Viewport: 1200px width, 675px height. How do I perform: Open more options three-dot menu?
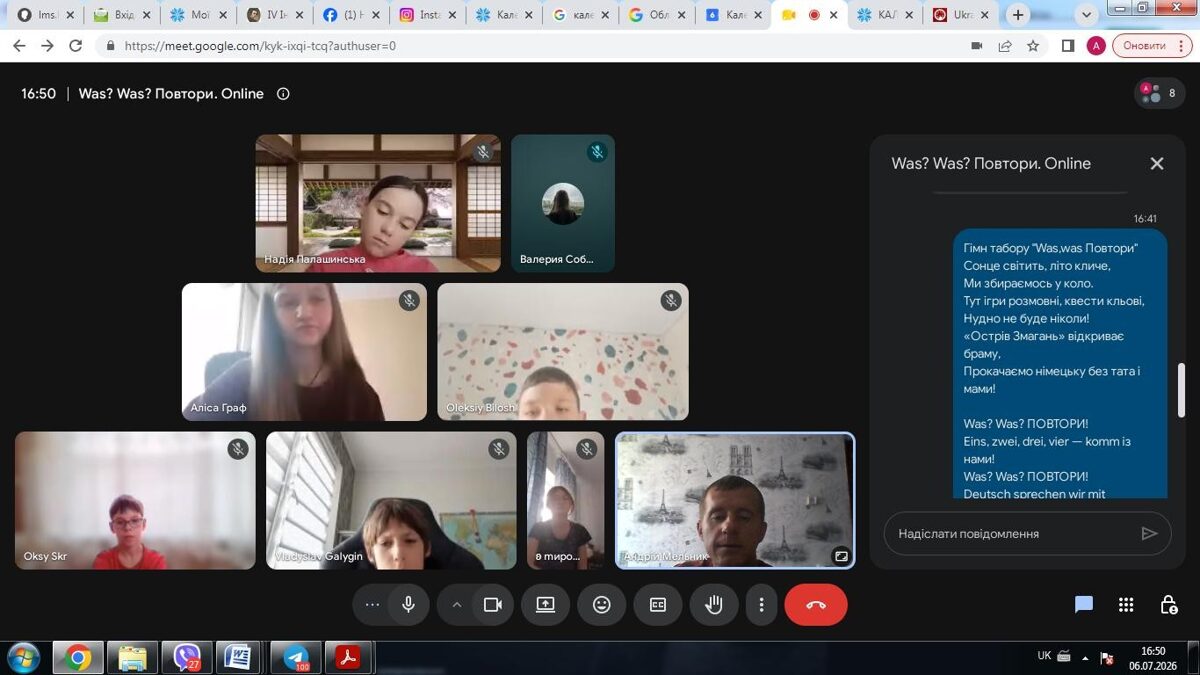pyautogui.click(x=761, y=604)
